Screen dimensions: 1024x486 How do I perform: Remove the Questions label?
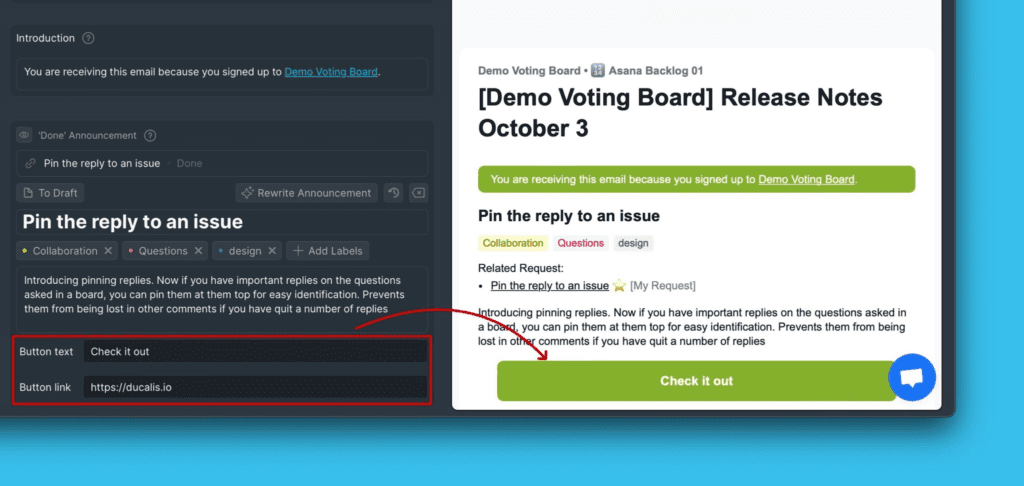[198, 251]
